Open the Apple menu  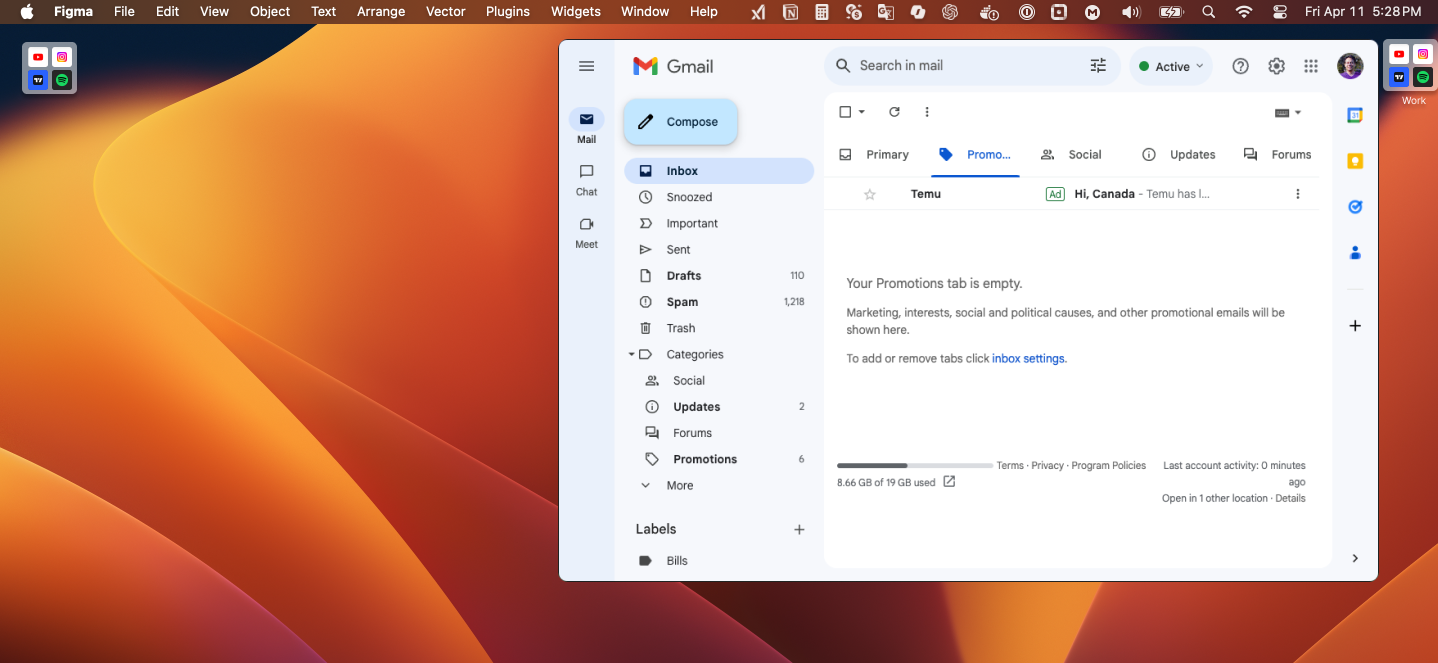(27, 12)
